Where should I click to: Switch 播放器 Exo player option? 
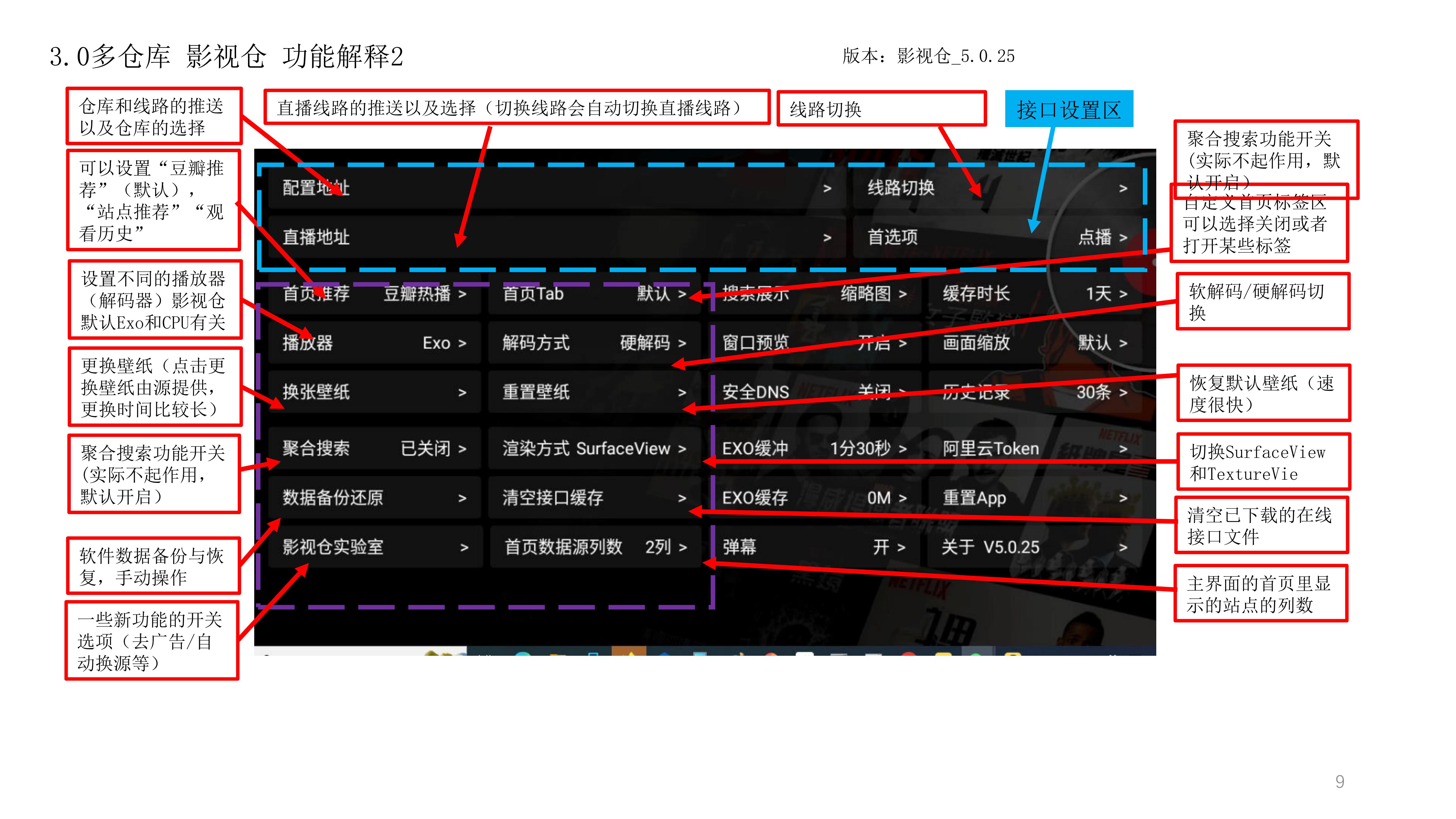(374, 343)
